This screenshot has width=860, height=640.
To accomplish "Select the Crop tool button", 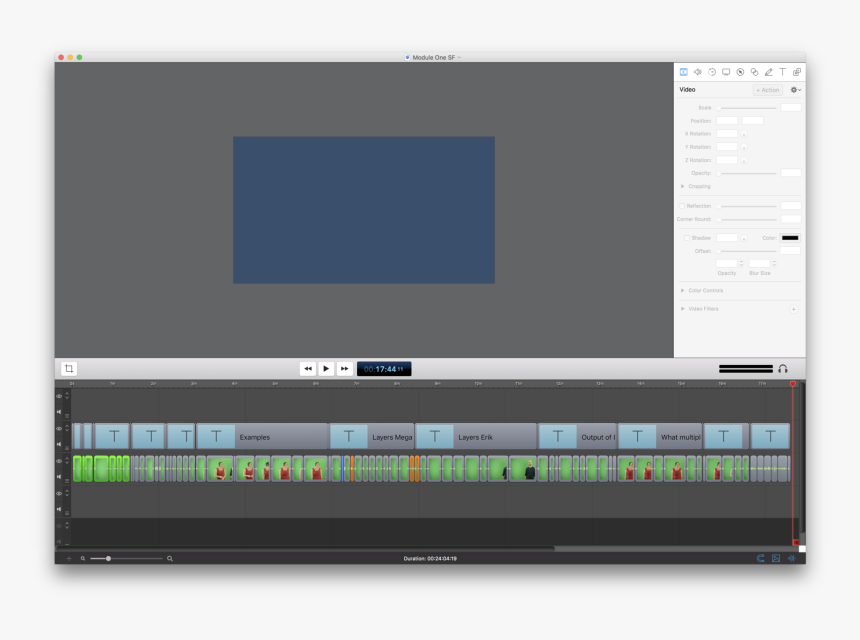I will pos(69,369).
